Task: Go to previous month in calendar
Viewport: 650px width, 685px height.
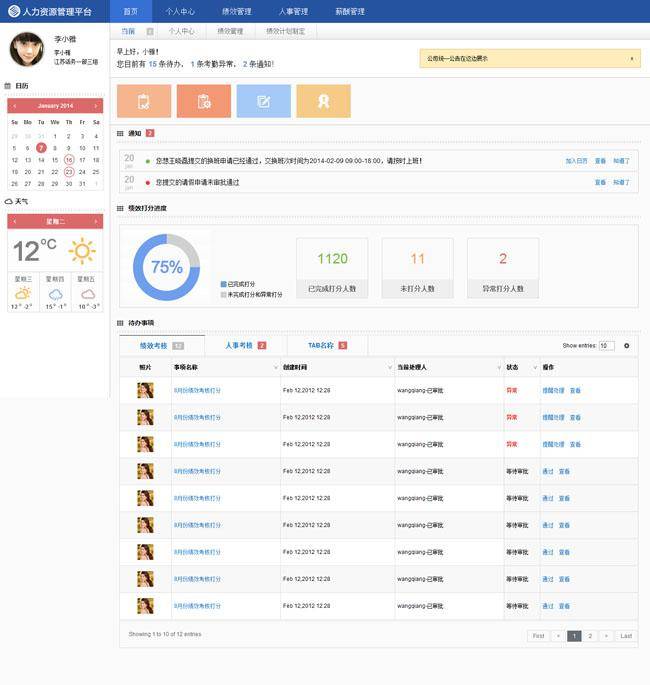Action: 14,105
